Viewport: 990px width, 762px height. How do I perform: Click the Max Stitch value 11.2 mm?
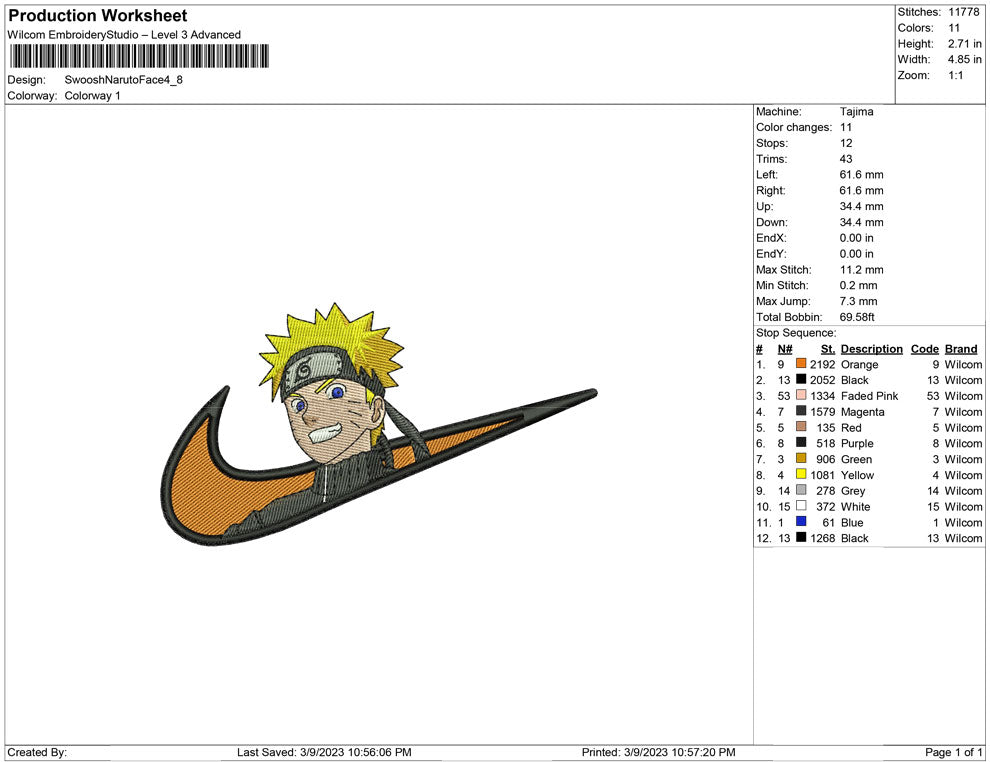coord(862,270)
